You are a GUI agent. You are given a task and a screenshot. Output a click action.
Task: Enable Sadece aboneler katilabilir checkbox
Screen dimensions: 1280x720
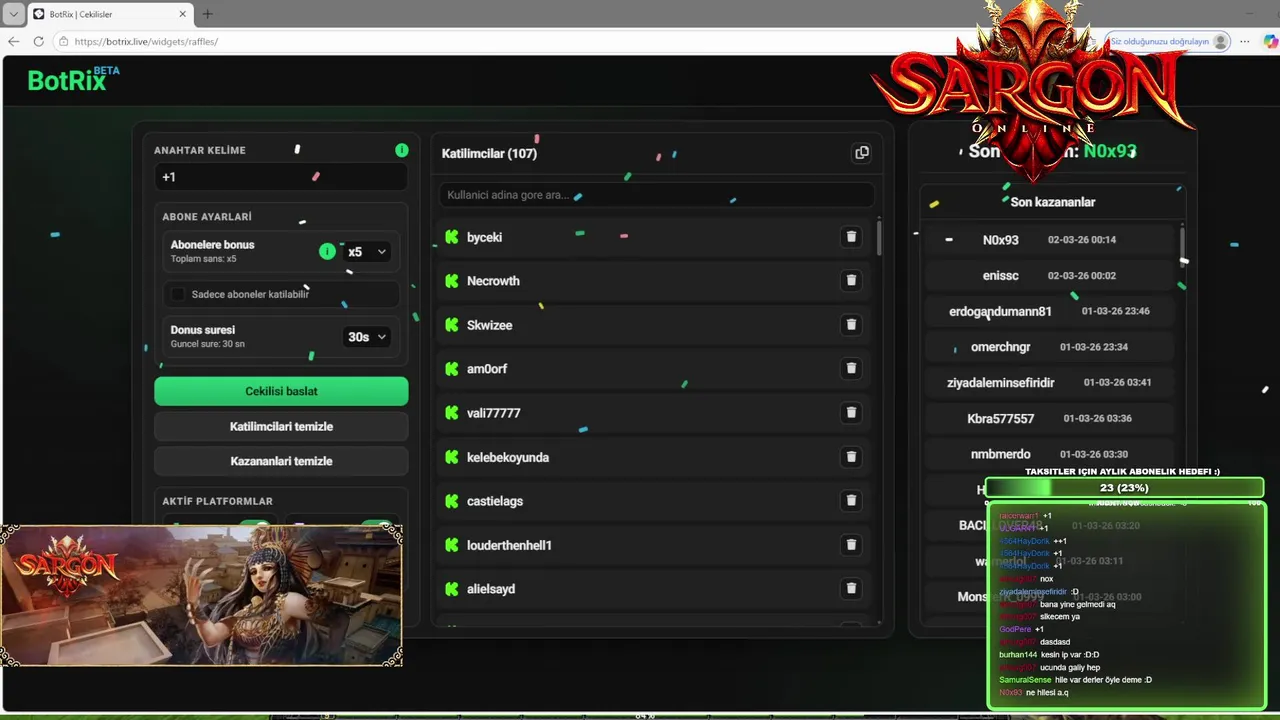click(x=178, y=294)
